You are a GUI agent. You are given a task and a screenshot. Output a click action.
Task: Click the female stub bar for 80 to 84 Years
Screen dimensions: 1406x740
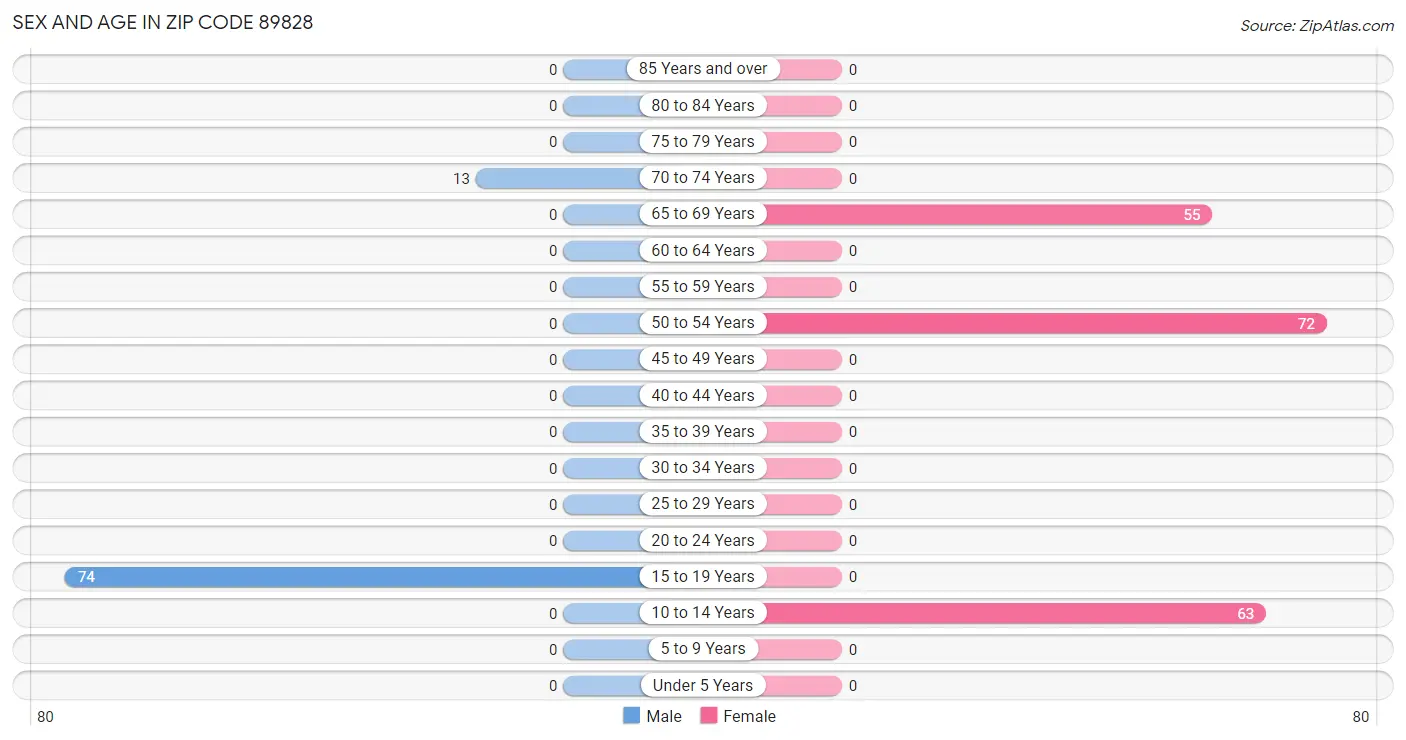pyautogui.click(x=802, y=105)
